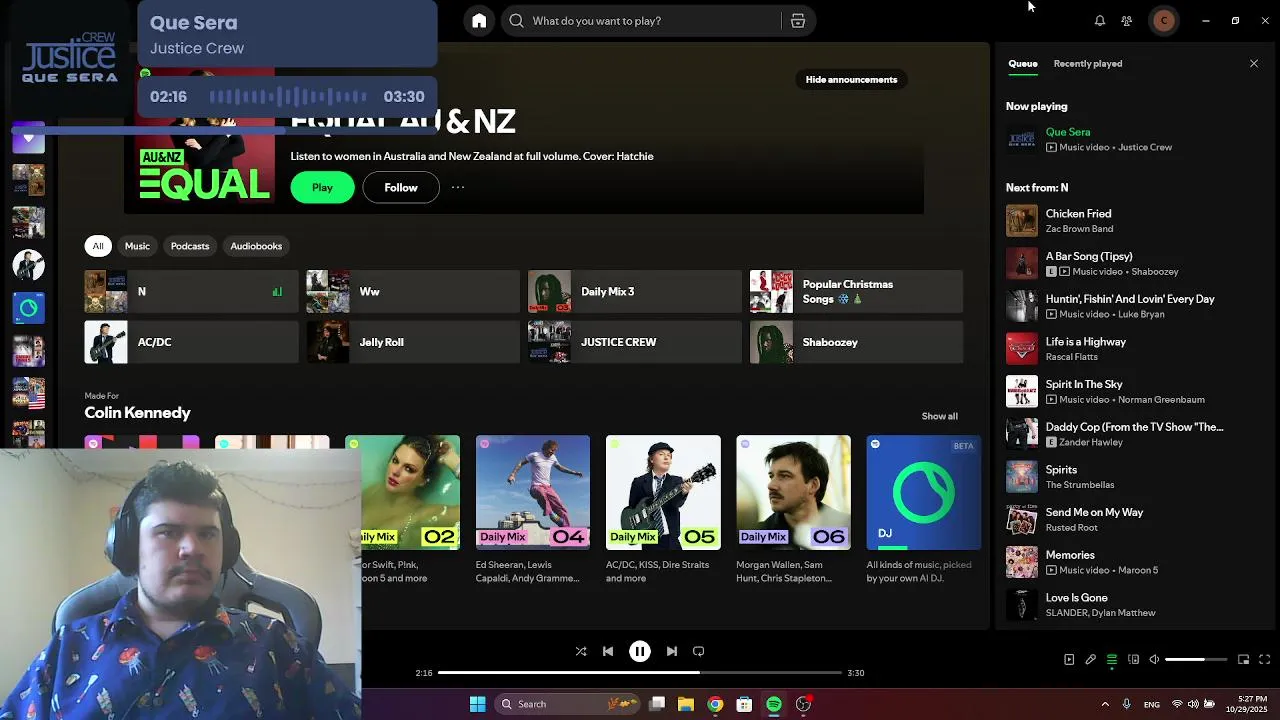
Task: Open Daily Mix 05 card
Action: pos(663,510)
